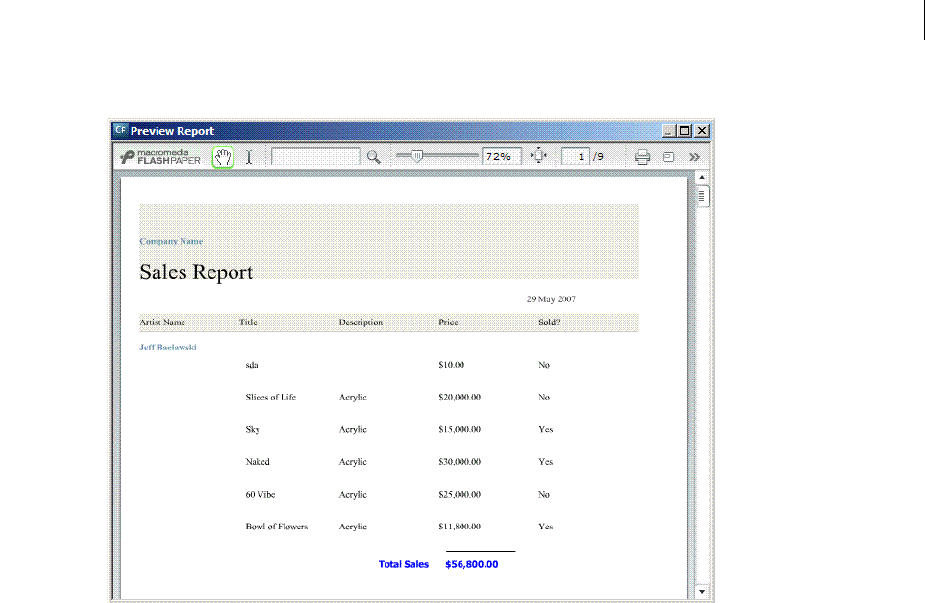This screenshot has width=925, height=603.
Task: Click 'Yes' in the Sky row
Action: coord(546,430)
